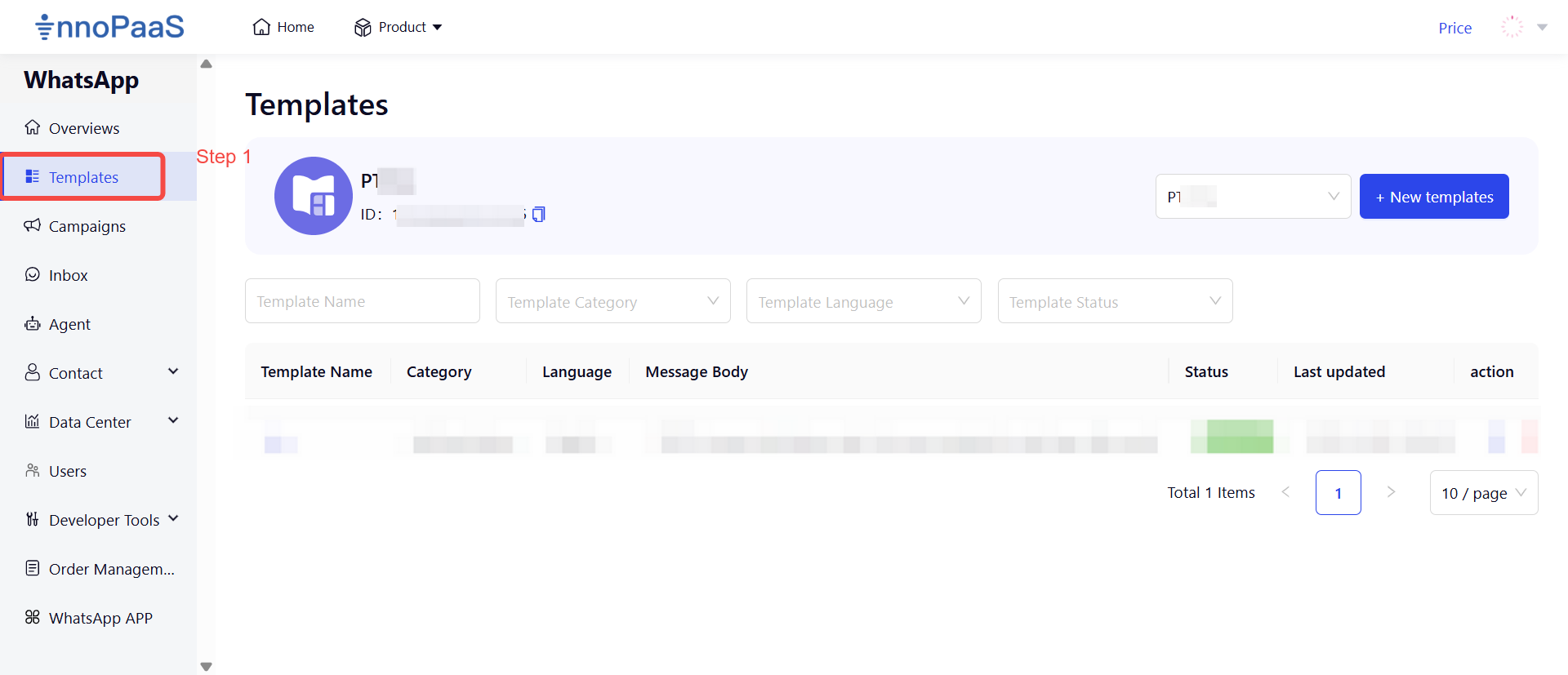Image resolution: width=1568 pixels, height=675 pixels.
Task: Open the Template Status dropdown
Action: (x=1115, y=301)
